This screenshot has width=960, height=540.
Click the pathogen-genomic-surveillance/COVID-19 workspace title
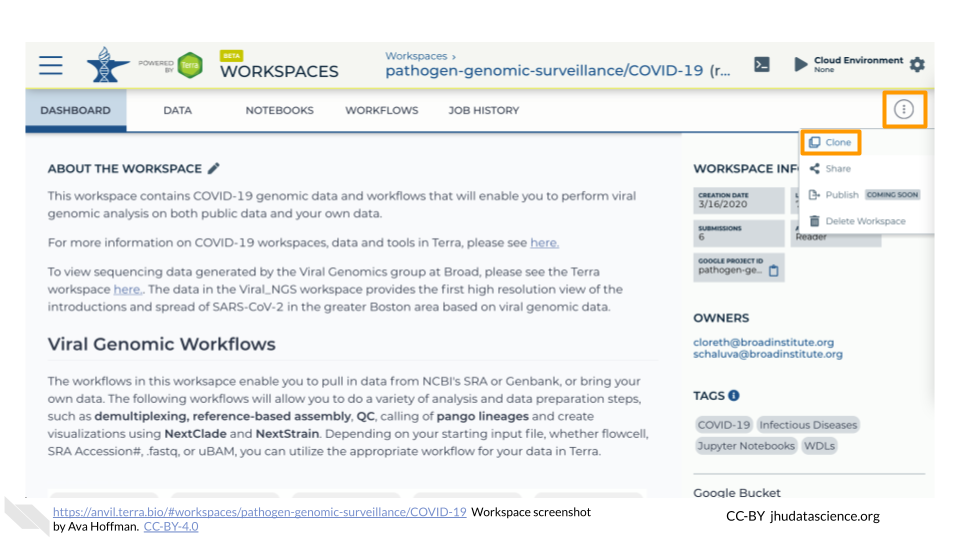(544, 71)
